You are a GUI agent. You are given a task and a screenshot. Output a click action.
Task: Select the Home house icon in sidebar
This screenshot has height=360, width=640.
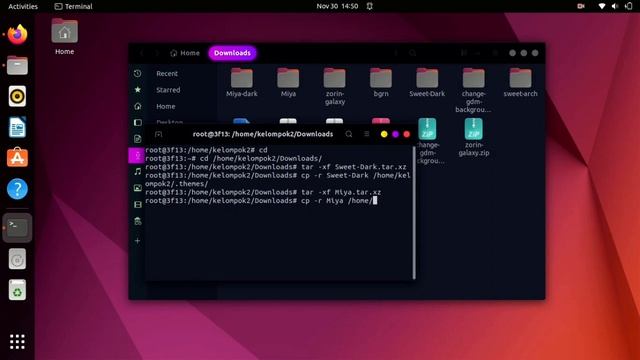coord(138,106)
